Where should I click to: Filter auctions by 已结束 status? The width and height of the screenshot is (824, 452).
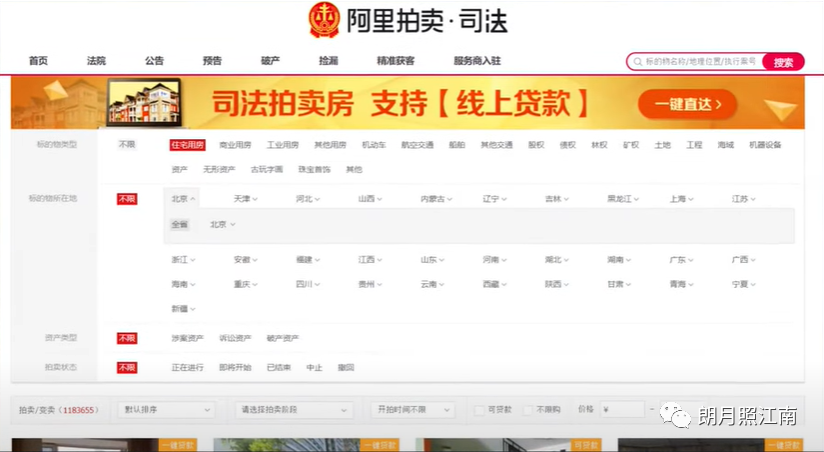(279, 367)
